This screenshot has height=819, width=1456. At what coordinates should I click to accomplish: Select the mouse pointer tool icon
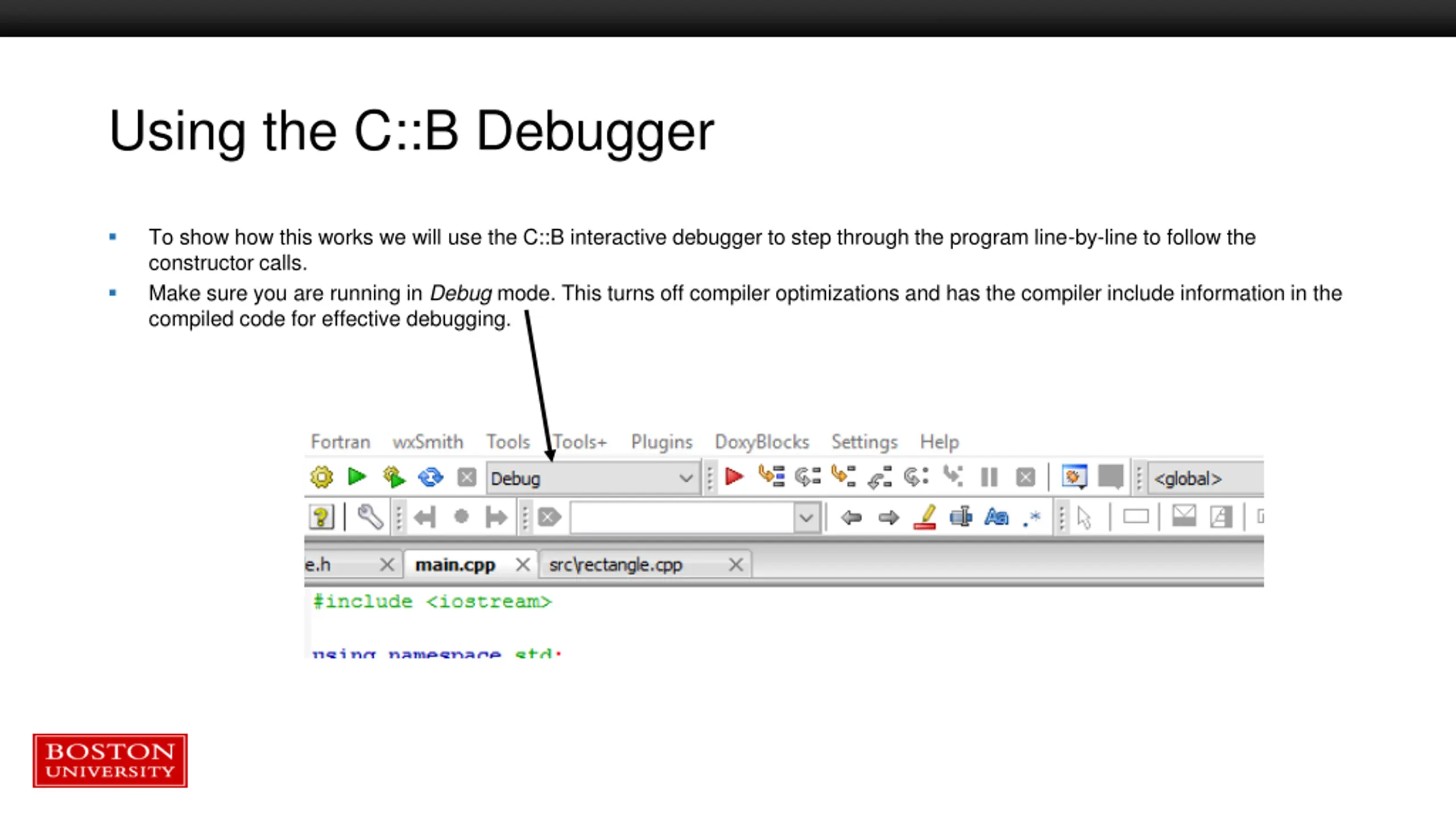[1085, 518]
